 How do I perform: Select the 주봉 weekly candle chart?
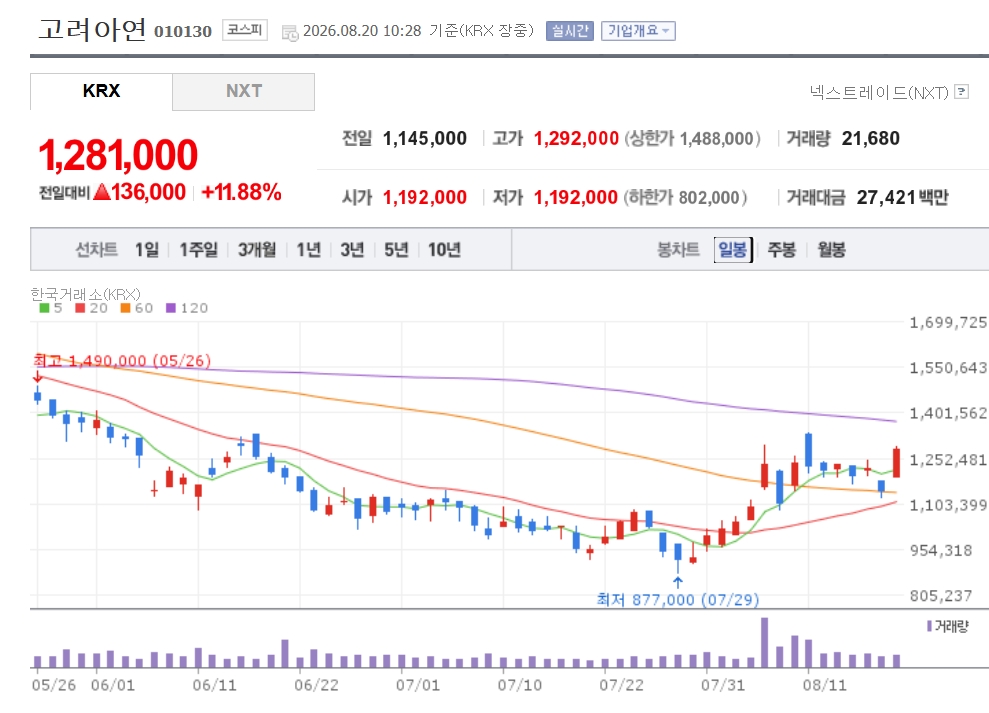coord(781,250)
